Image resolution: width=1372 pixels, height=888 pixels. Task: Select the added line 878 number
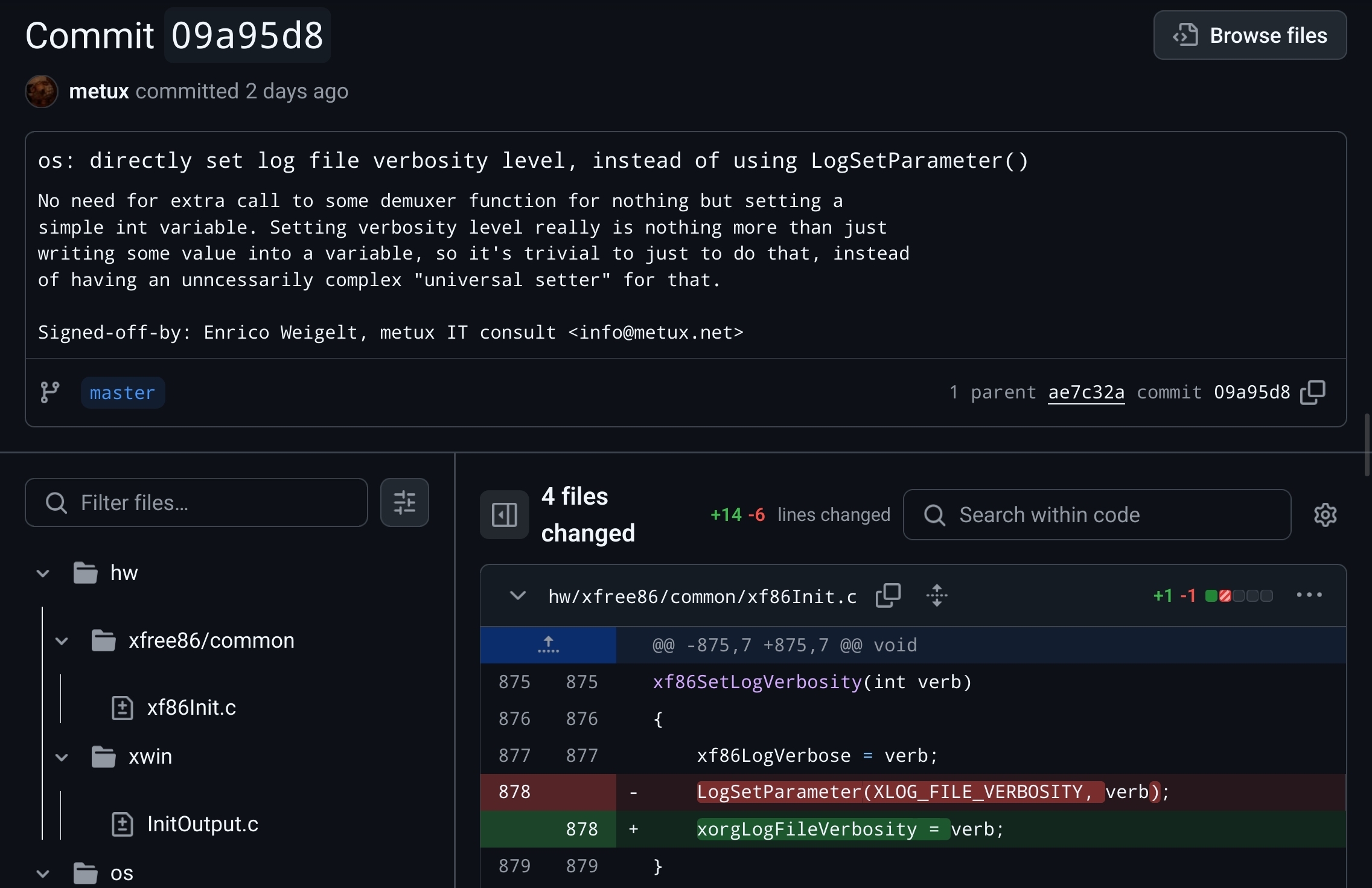[x=582, y=829]
